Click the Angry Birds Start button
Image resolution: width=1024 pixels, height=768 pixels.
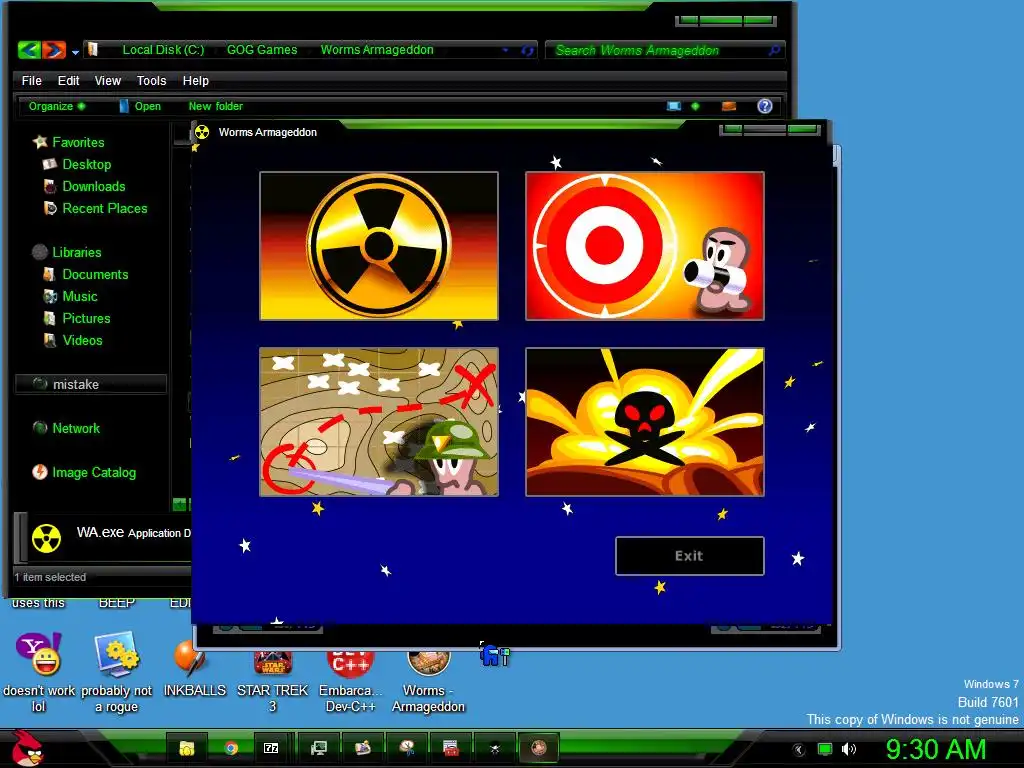pyautogui.click(x=27, y=748)
